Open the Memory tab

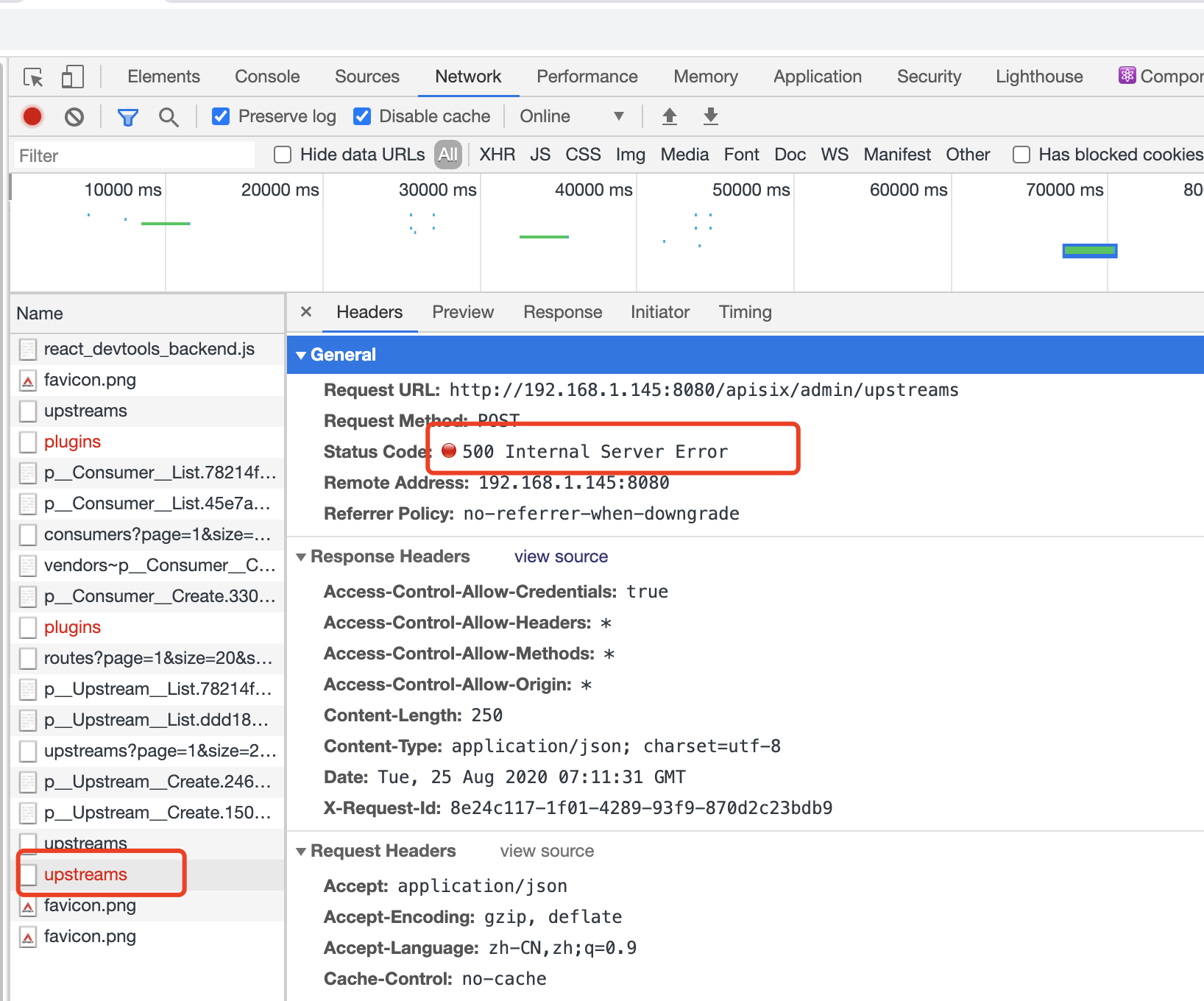pyautogui.click(x=706, y=77)
